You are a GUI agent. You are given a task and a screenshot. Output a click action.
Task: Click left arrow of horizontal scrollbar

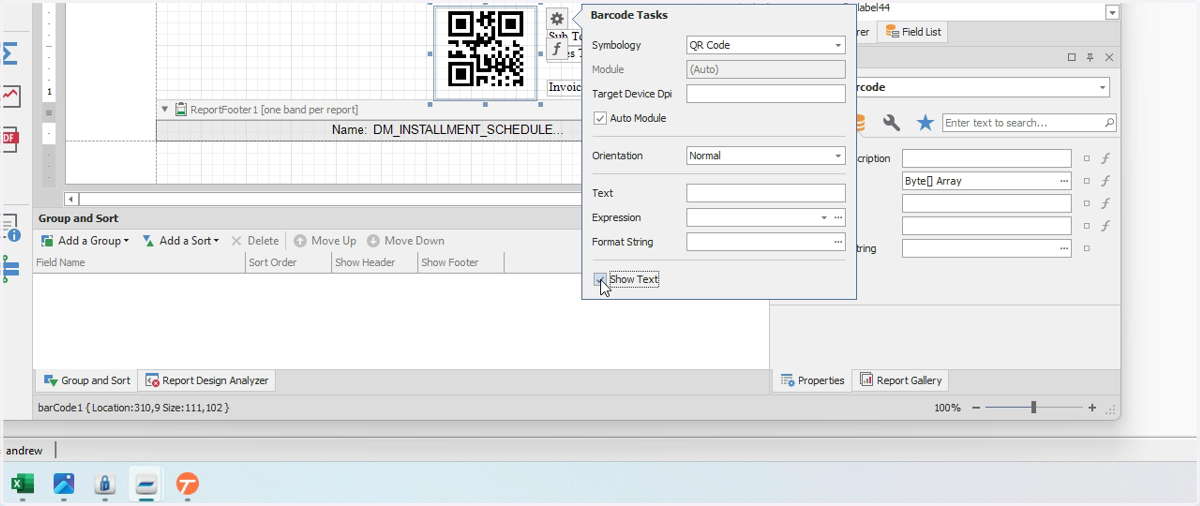click(x=71, y=199)
